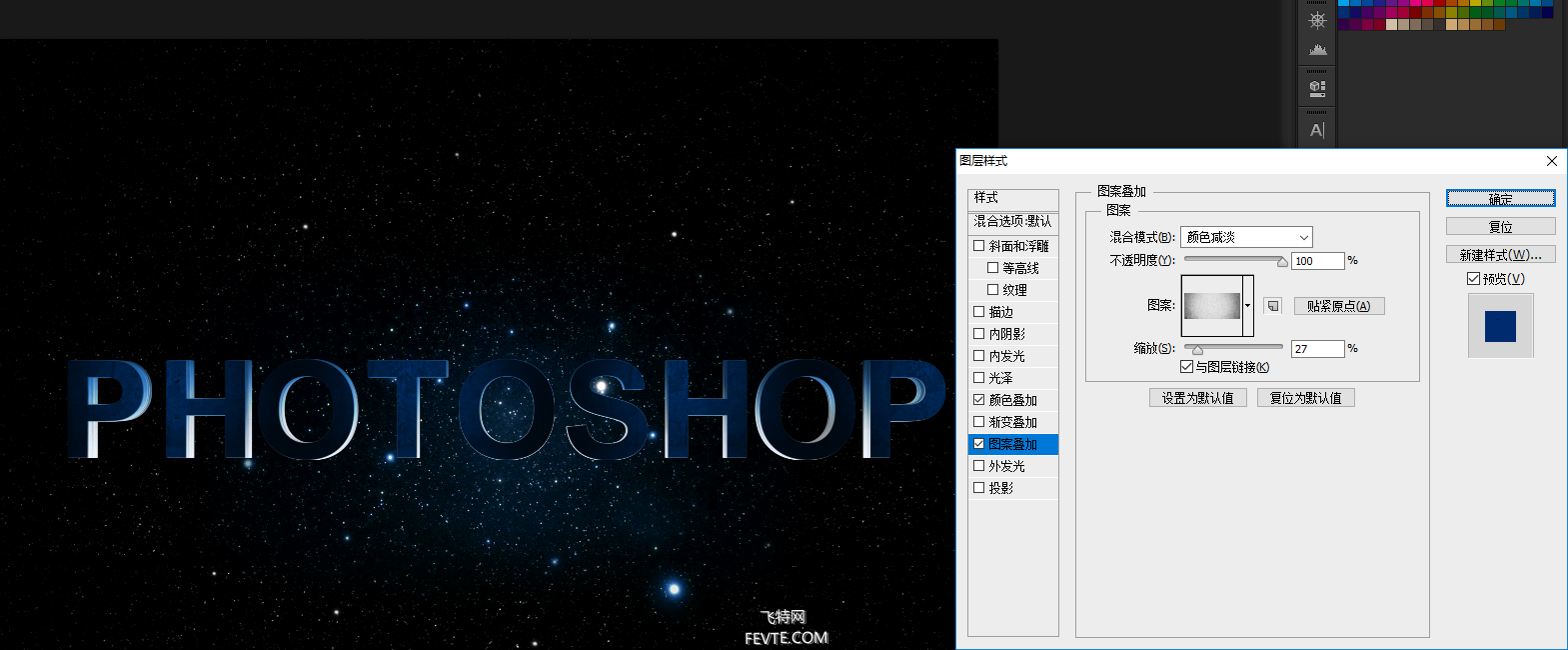Click the 不透明度 value input field

1316,261
